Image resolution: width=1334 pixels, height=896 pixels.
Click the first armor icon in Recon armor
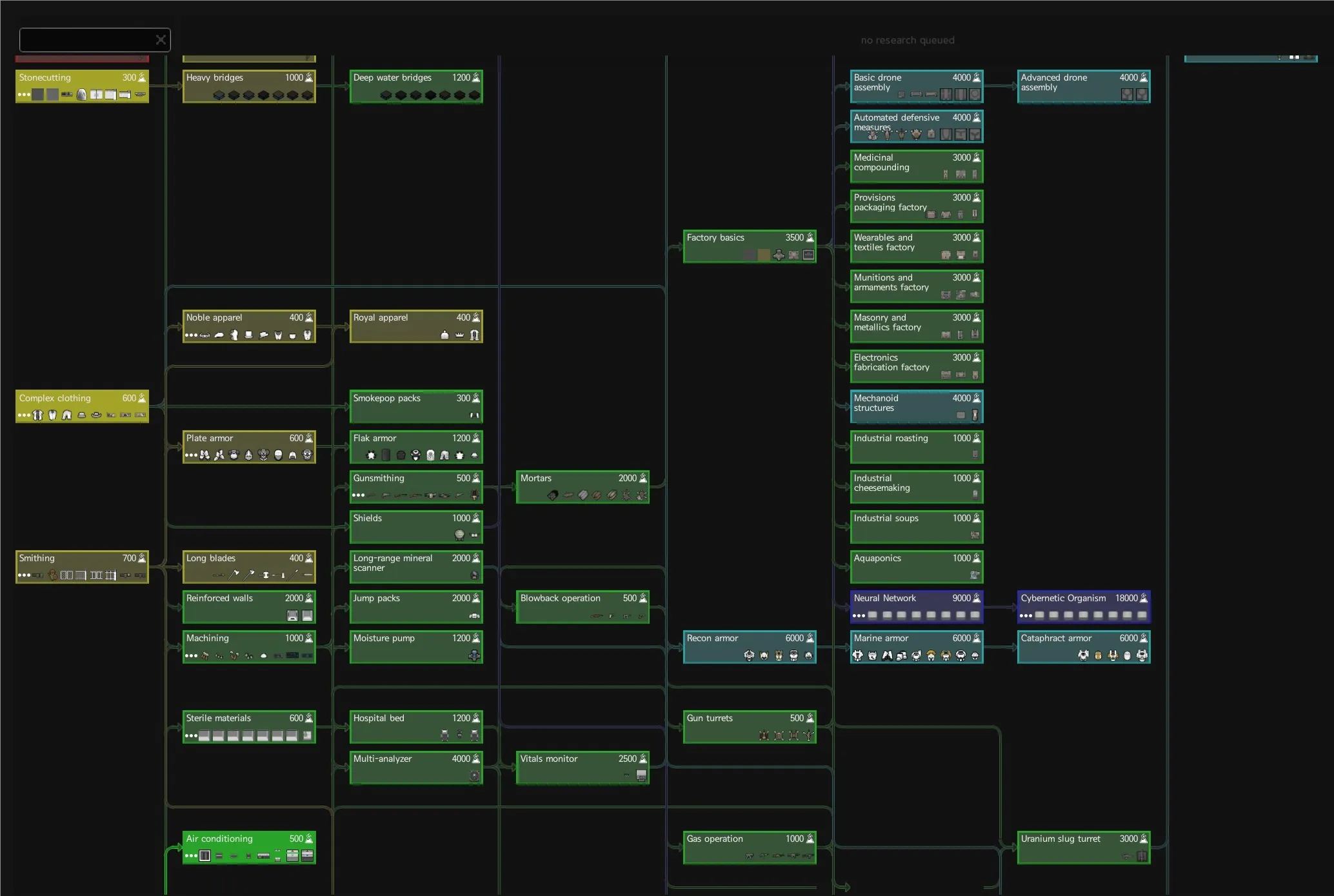point(749,655)
